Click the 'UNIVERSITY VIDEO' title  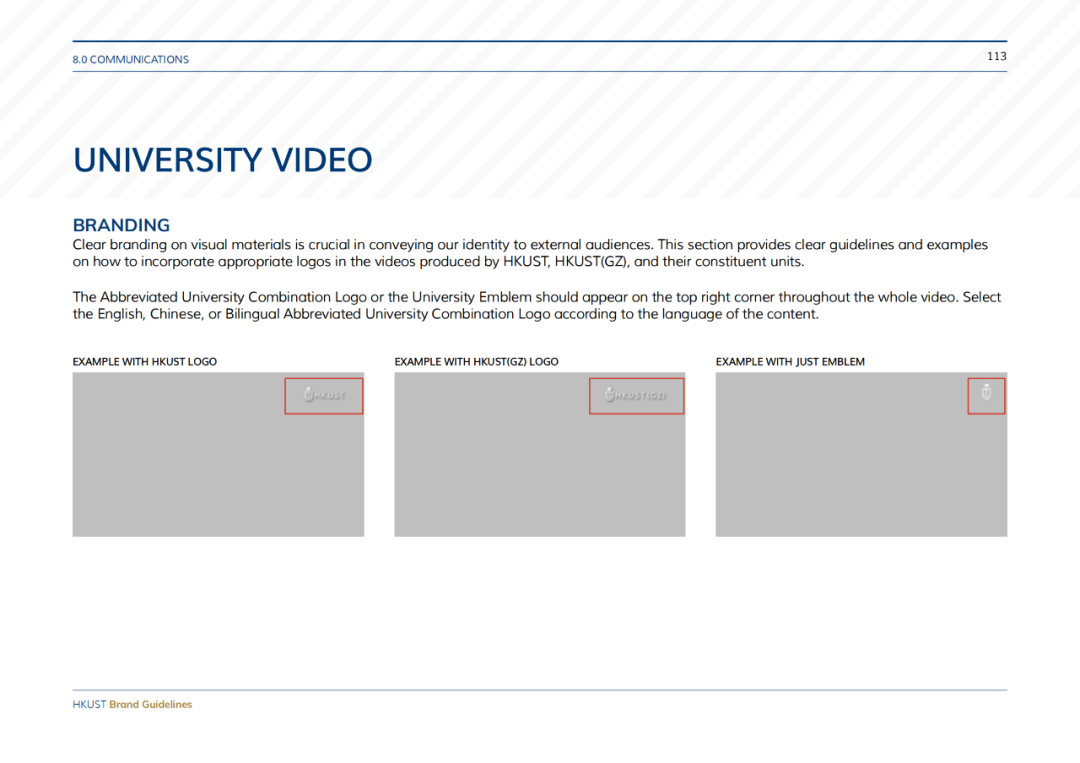click(222, 160)
